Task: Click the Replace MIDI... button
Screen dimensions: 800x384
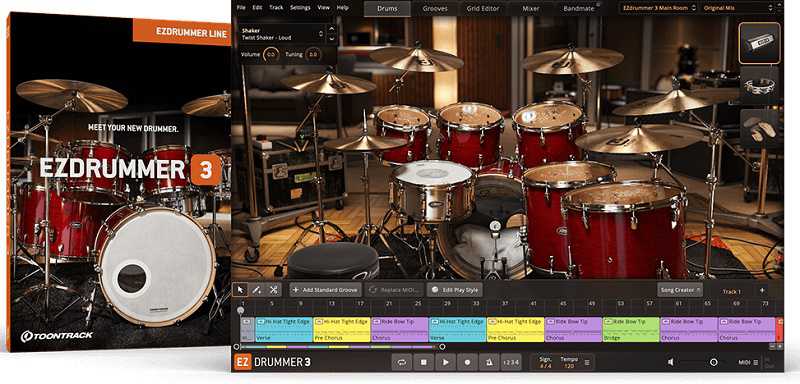Action: 394,290
